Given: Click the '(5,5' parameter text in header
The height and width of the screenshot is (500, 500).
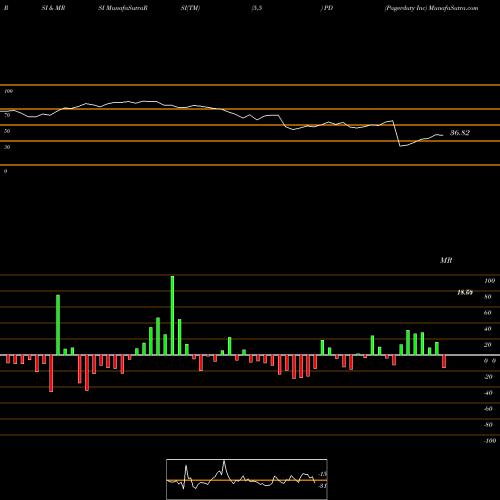Looking at the screenshot, I should pos(257,8).
